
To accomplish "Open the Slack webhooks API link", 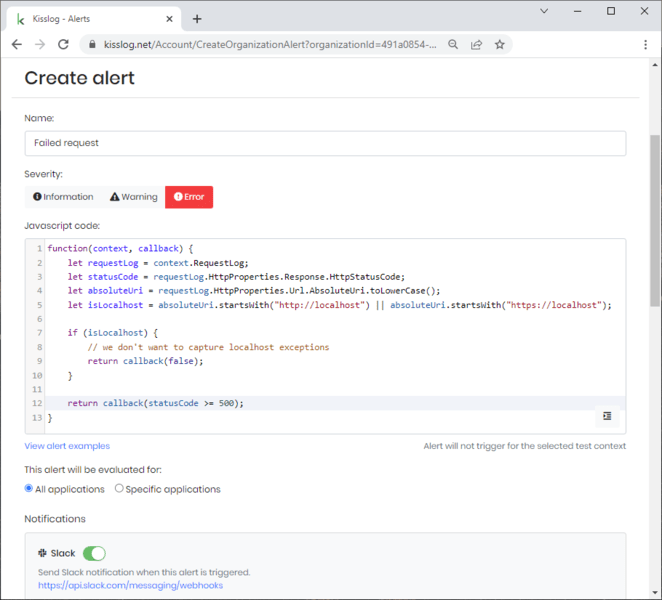I will [130, 585].
